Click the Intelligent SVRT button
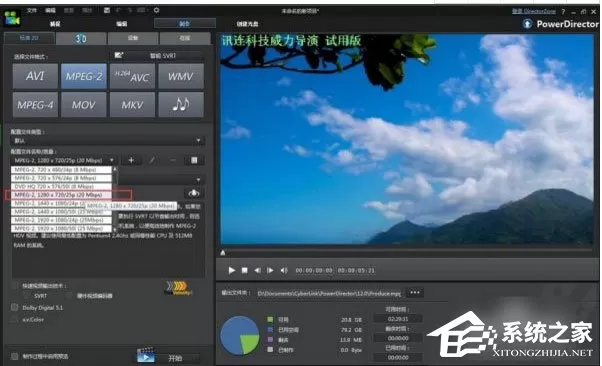 [x=157, y=56]
